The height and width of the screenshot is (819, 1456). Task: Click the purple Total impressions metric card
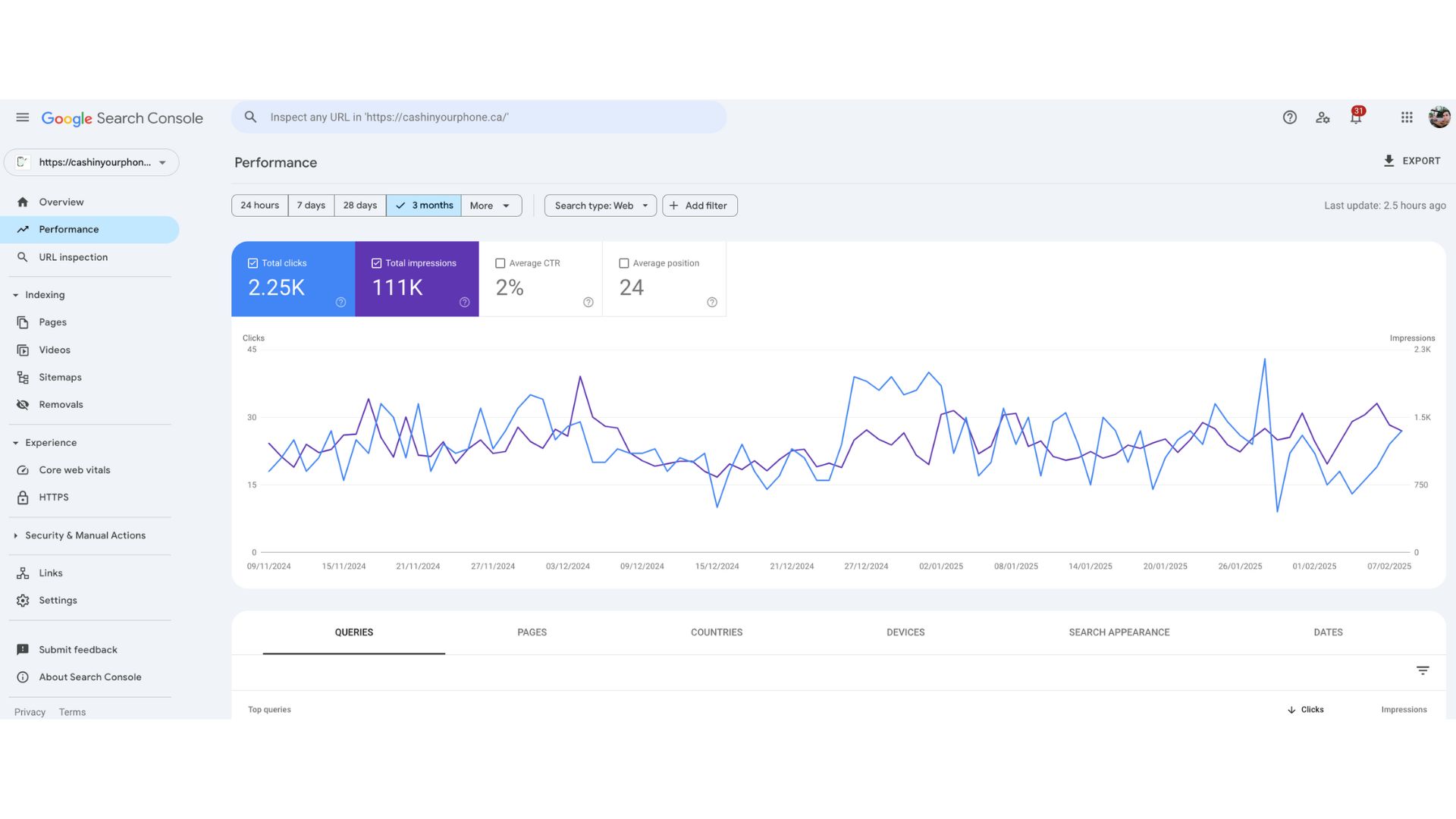coord(416,279)
